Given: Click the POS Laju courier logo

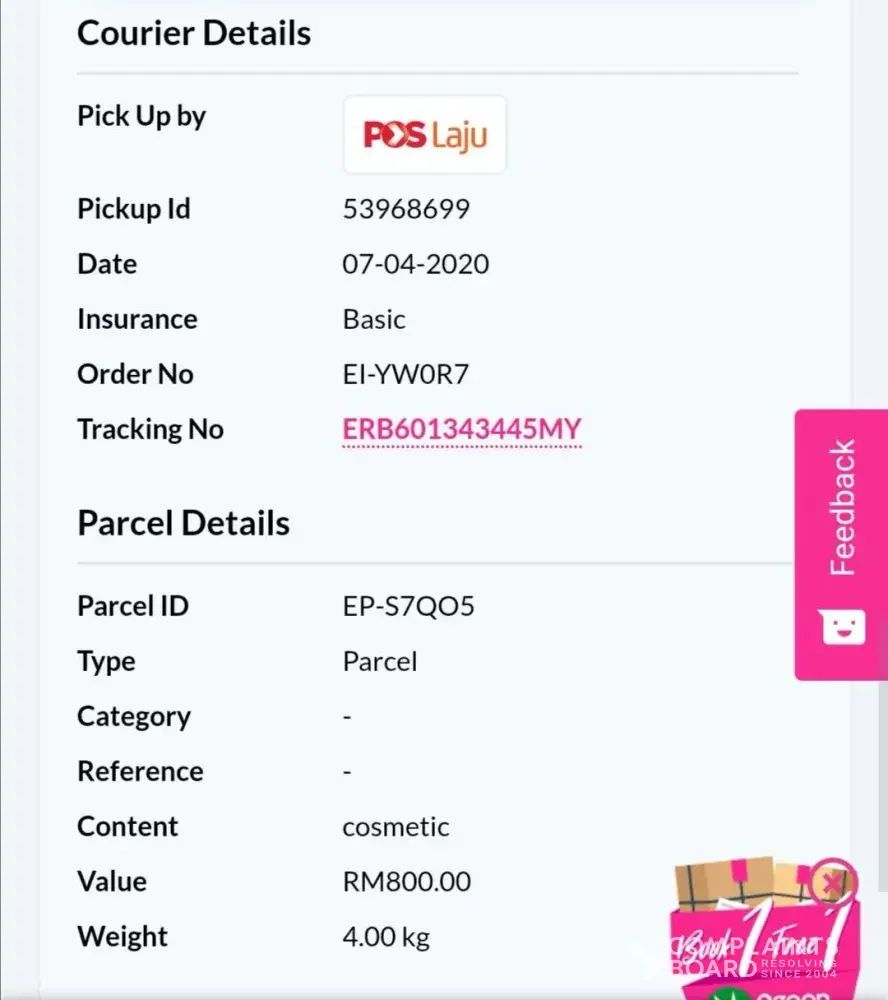Looking at the screenshot, I should click(x=425, y=135).
